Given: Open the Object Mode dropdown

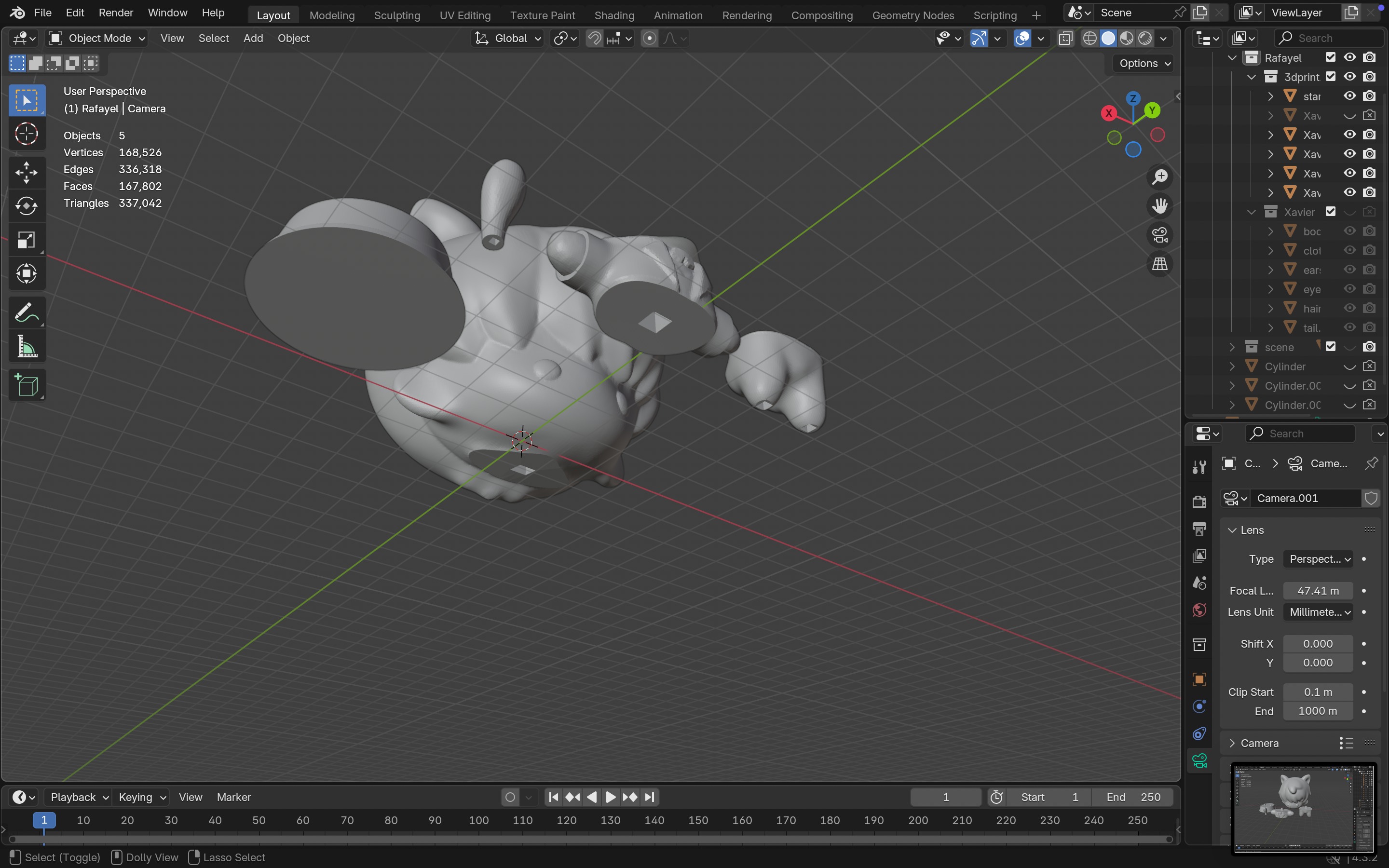Looking at the screenshot, I should (x=97, y=39).
